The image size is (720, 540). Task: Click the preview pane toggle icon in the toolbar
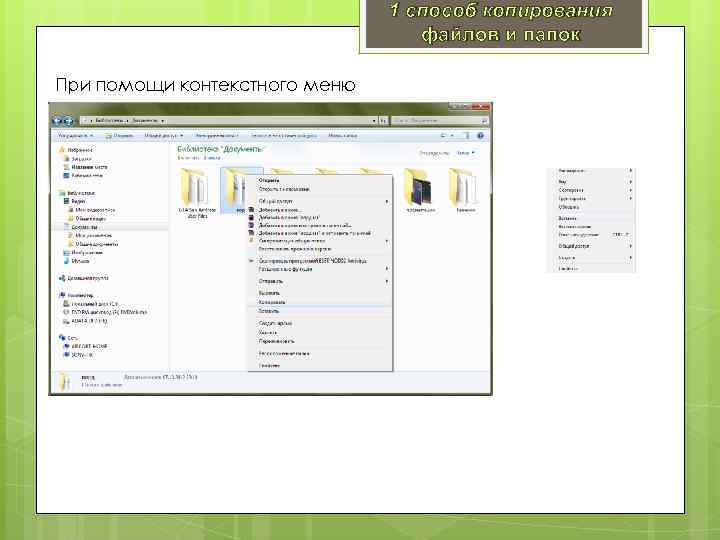[x=466, y=135]
